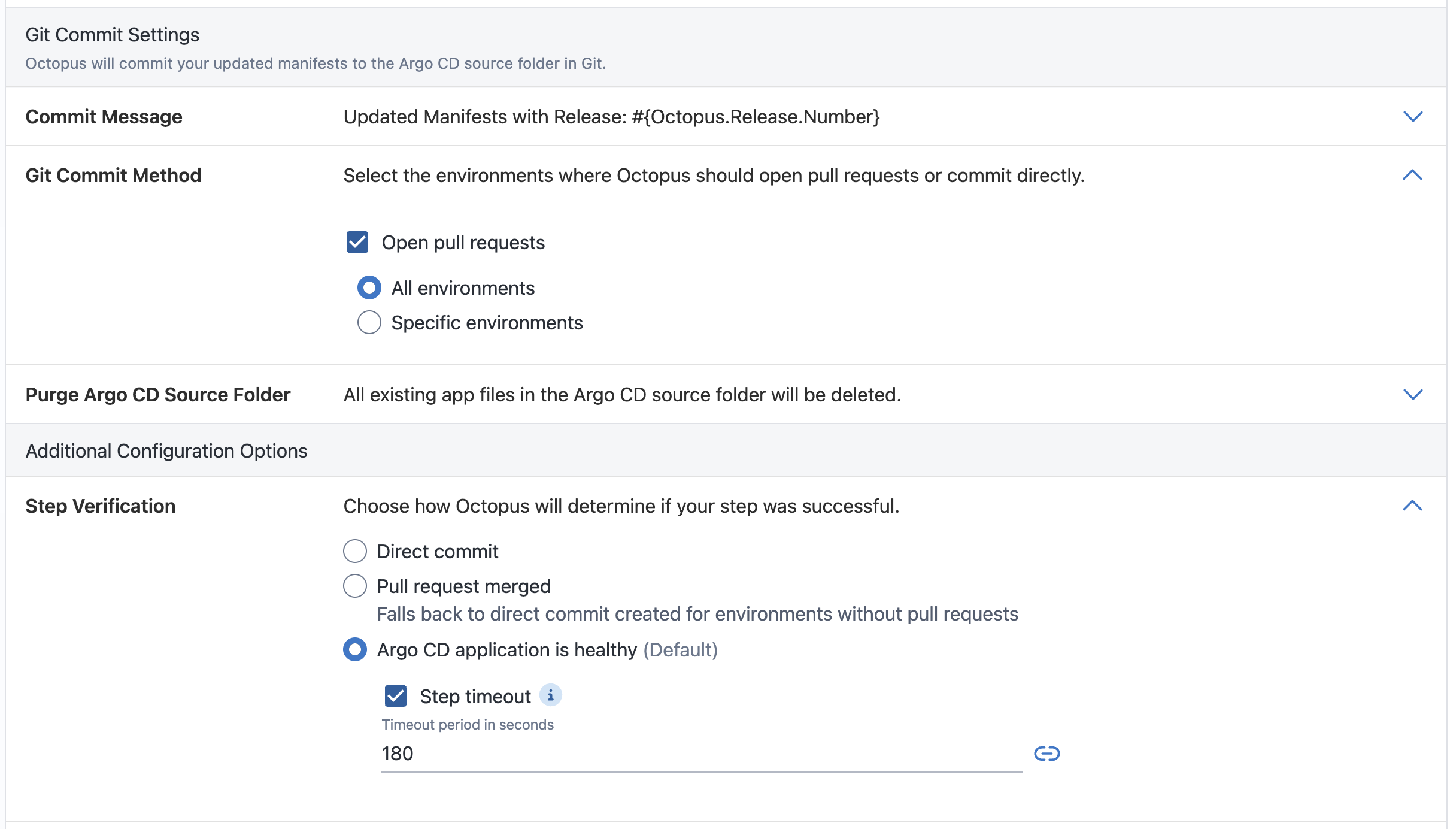Collapse the Step Verification section
Image resolution: width=1456 pixels, height=829 pixels.
1412,506
